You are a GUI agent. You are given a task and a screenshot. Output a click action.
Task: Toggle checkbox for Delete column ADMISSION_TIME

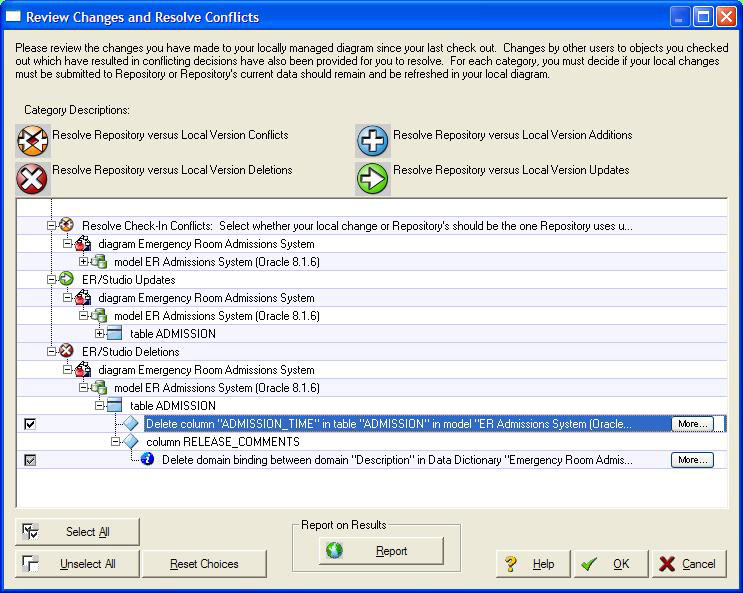(30, 424)
